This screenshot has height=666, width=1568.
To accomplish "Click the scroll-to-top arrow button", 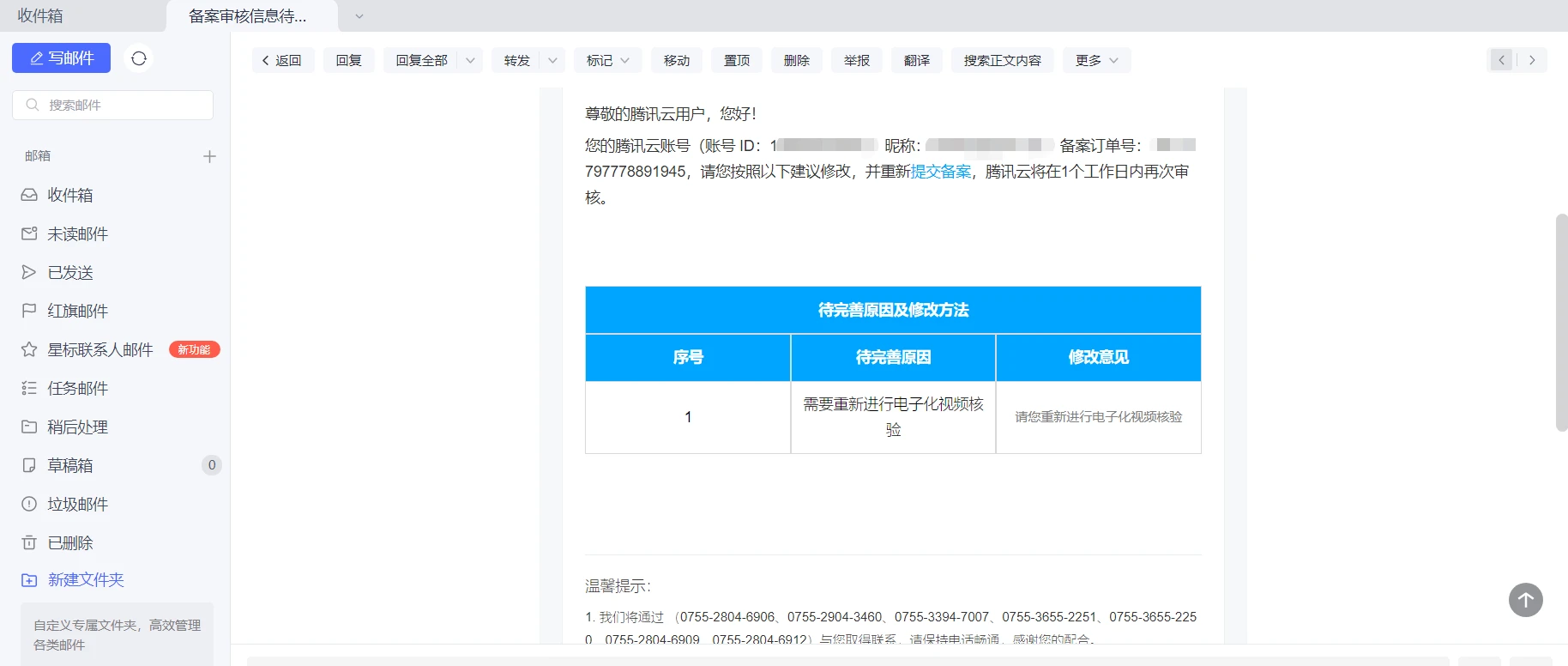I will click(x=1525, y=600).
